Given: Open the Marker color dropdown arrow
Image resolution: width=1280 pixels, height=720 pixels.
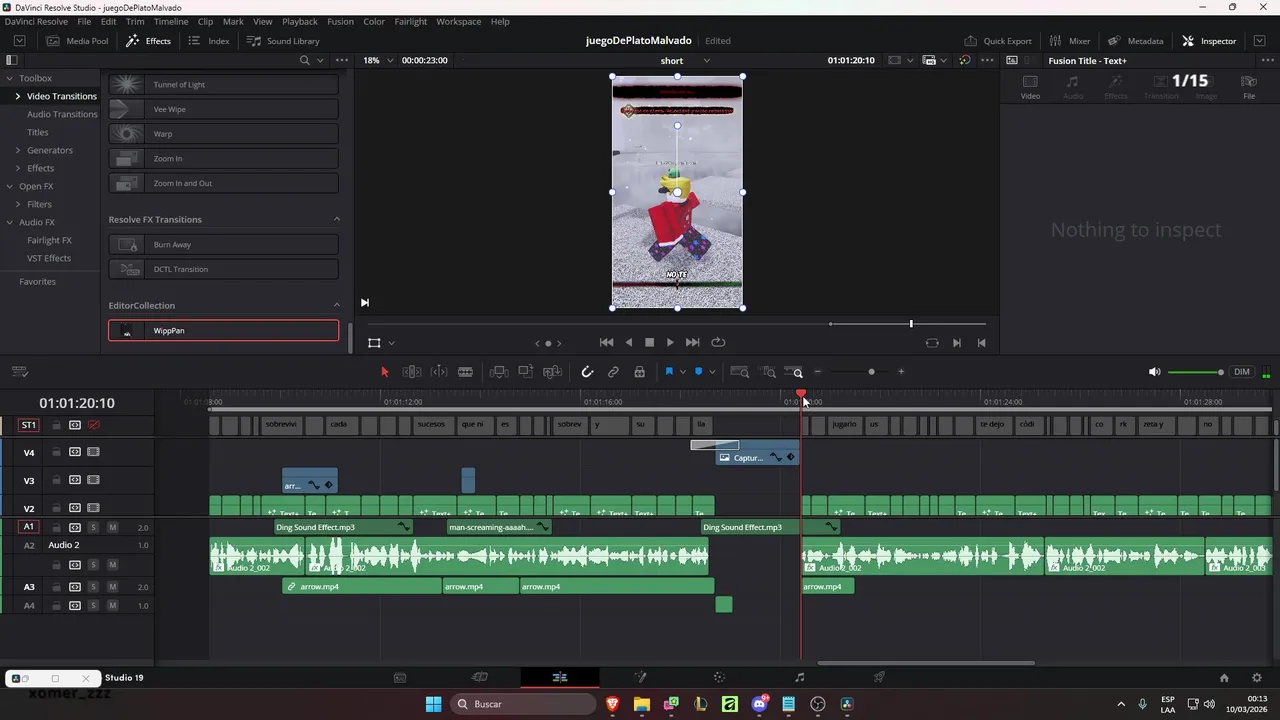Looking at the screenshot, I should tap(712, 372).
